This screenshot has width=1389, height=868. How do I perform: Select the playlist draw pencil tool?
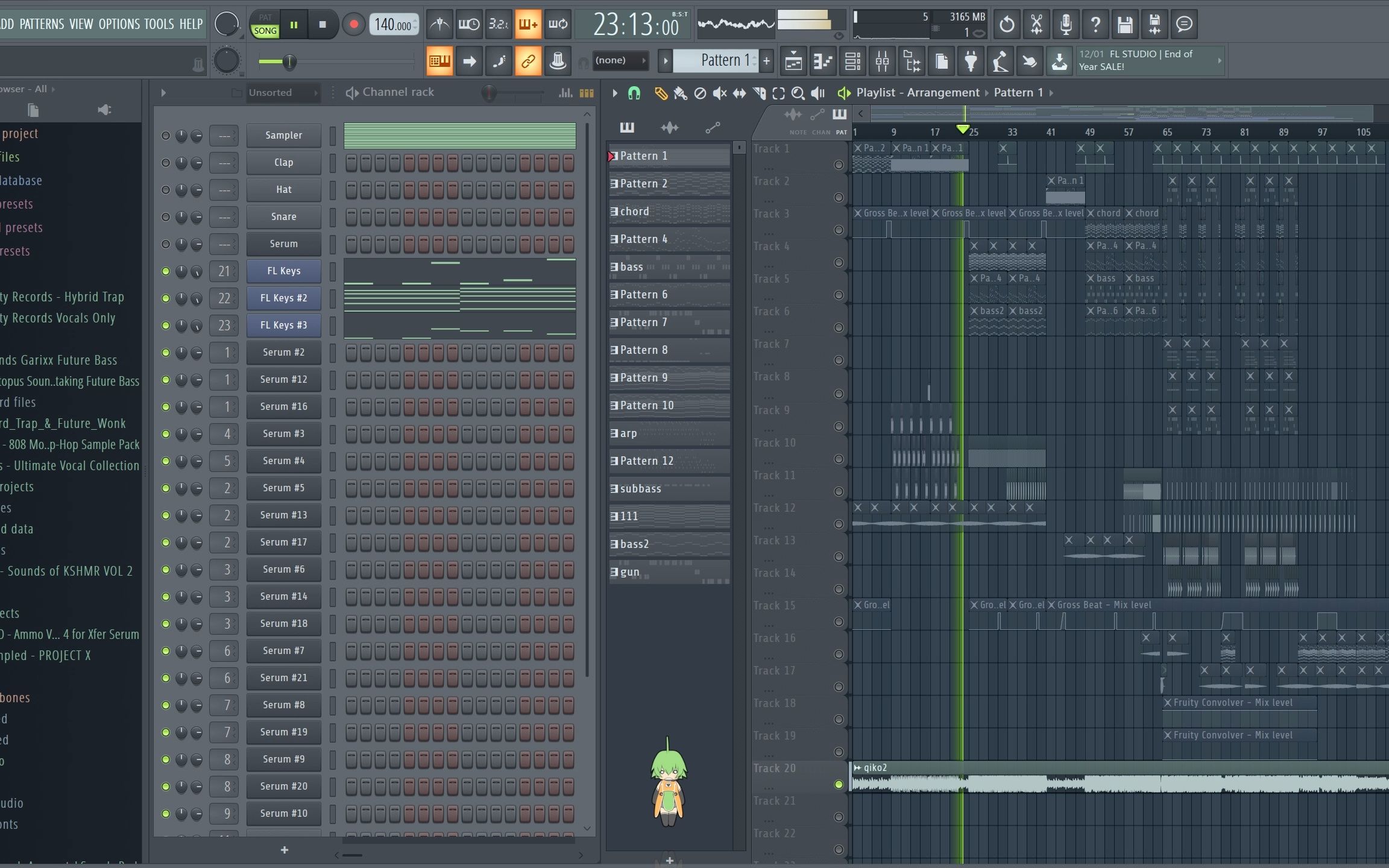pos(661,93)
